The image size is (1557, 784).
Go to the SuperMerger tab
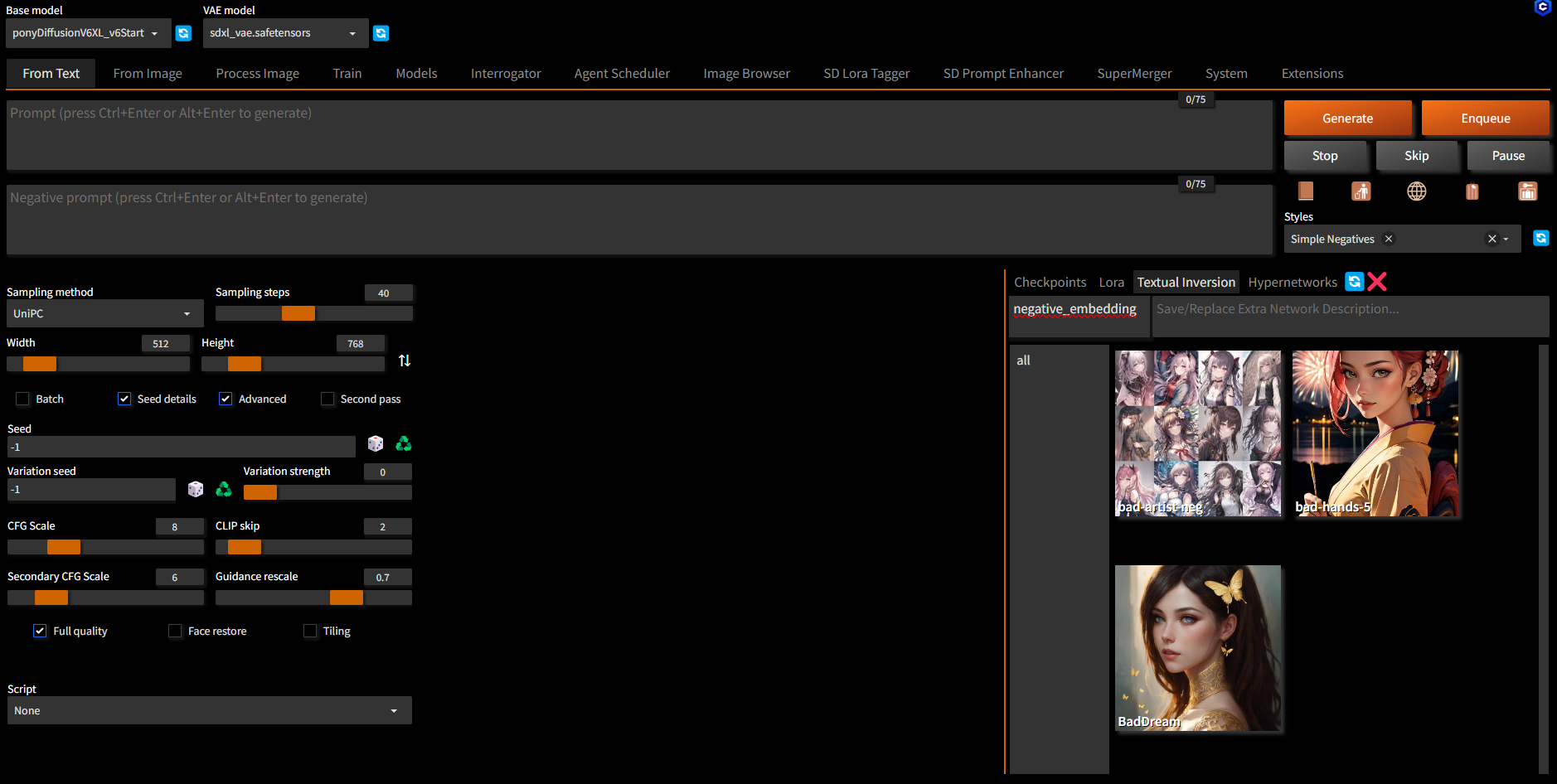[x=1134, y=74]
